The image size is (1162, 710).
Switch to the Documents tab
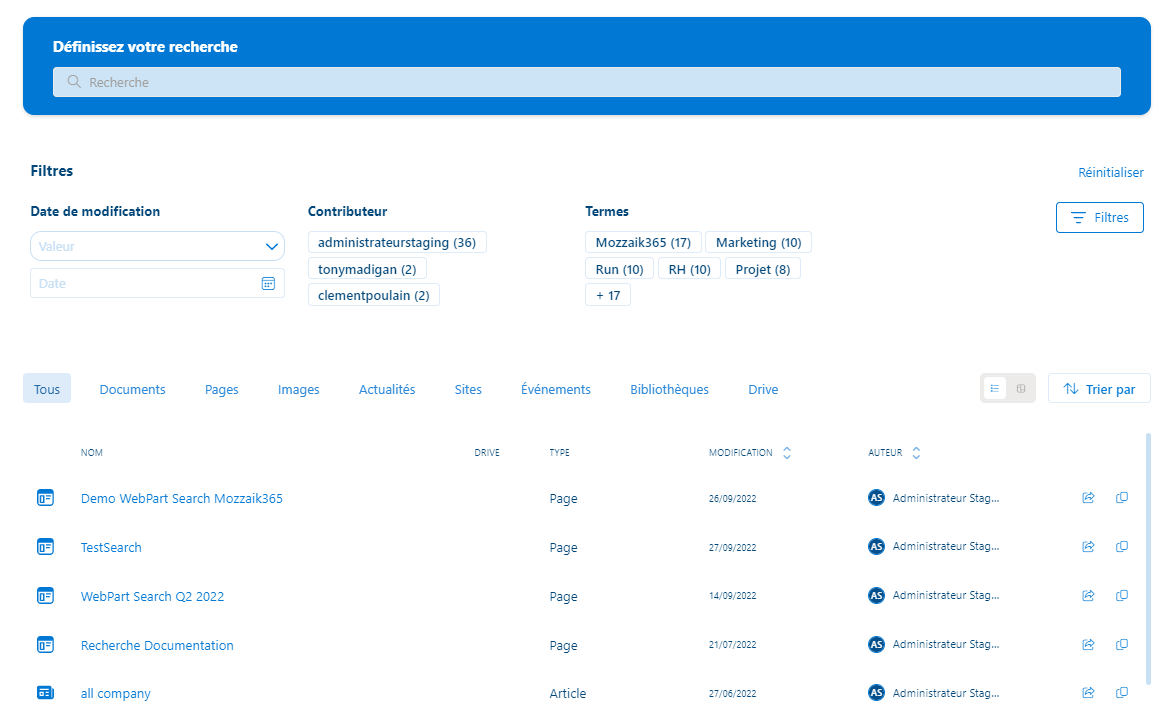(x=133, y=389)
